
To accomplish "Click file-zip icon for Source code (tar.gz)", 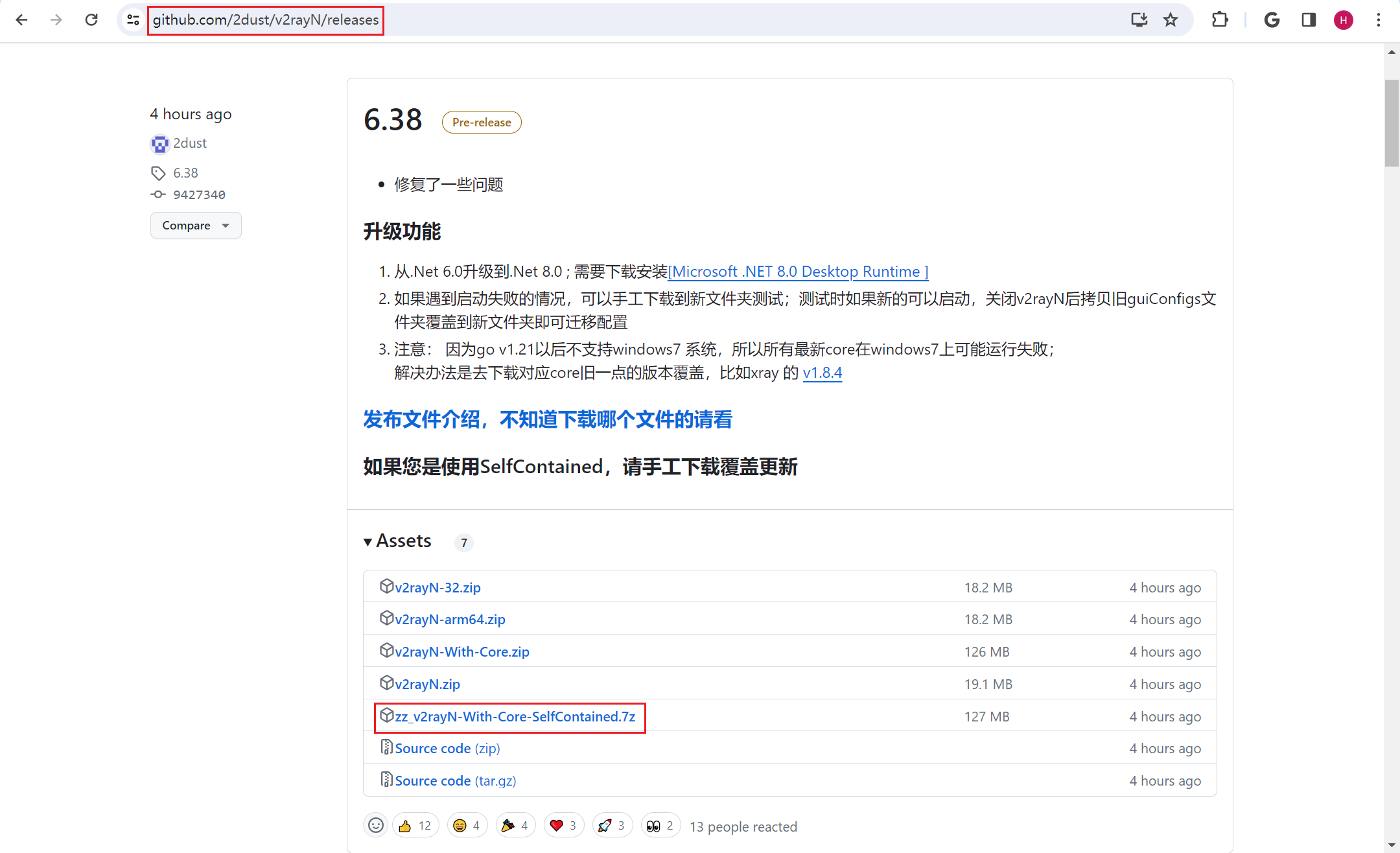I will point(386,780).
